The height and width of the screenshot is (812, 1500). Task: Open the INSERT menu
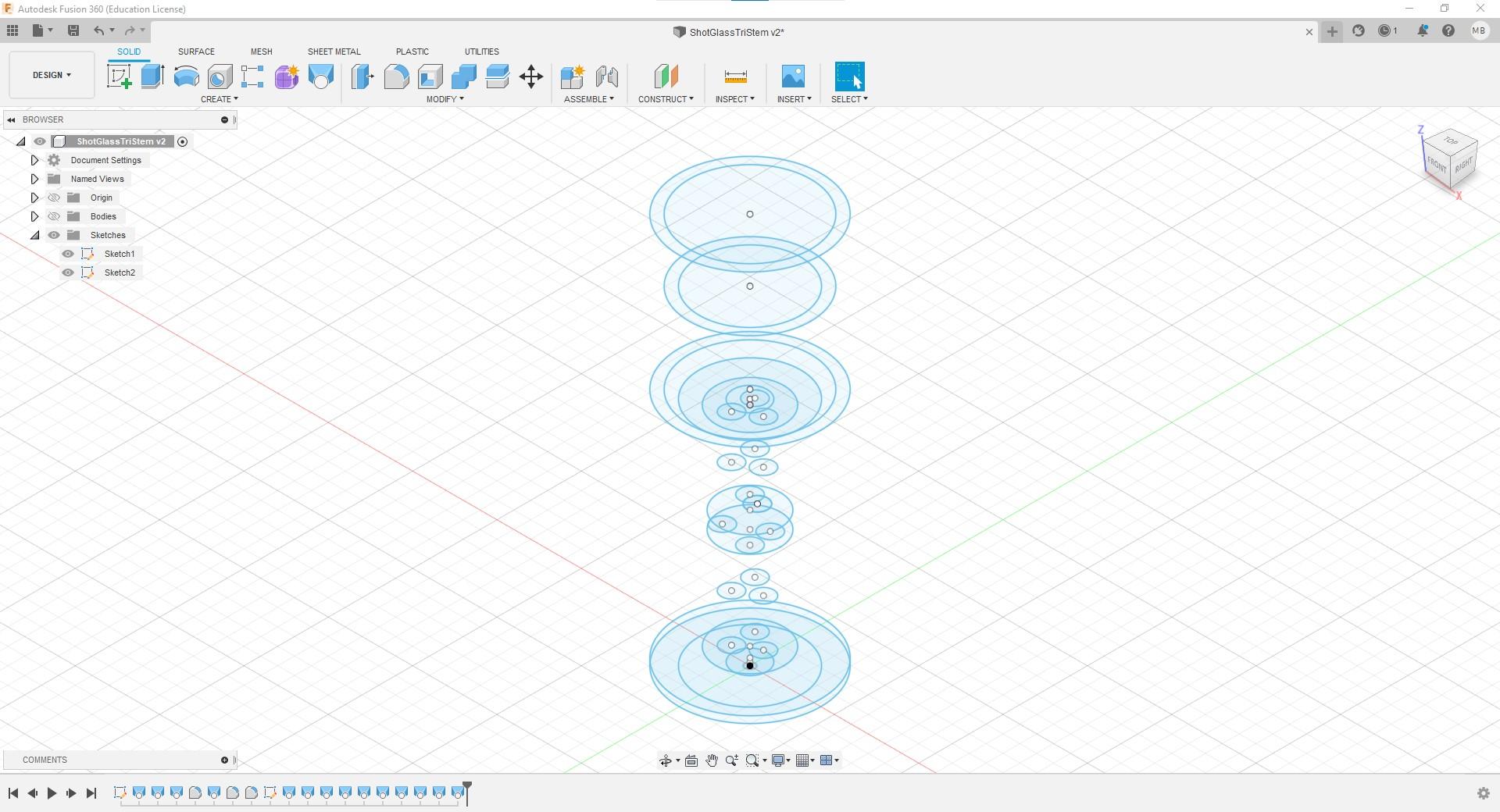pyautogui.click(x=794, y=99)
